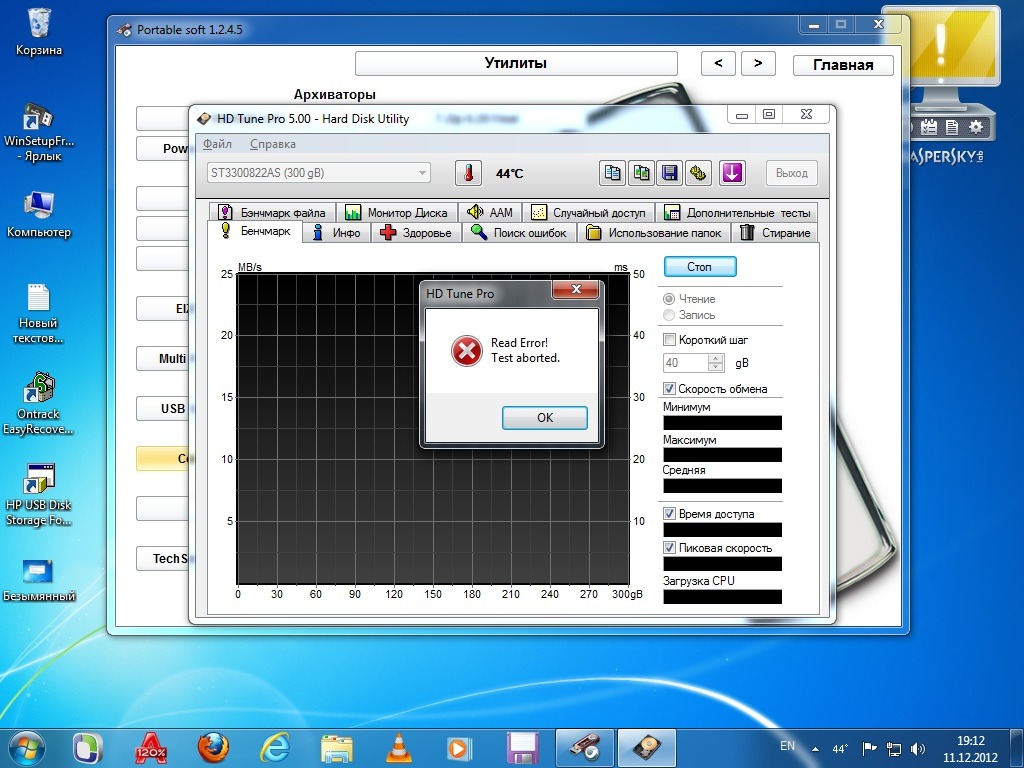Viewport: 1024px width, 768px height.
Task: Open Ontrack EasyRecovery desktop shortcut
Action: pos(39,403)
